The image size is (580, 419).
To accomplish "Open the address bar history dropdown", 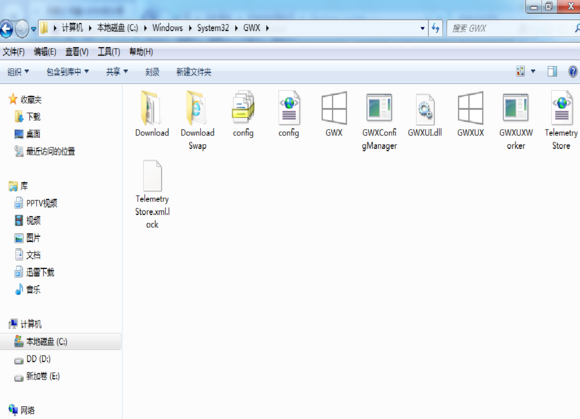I will tap(422, 28).
